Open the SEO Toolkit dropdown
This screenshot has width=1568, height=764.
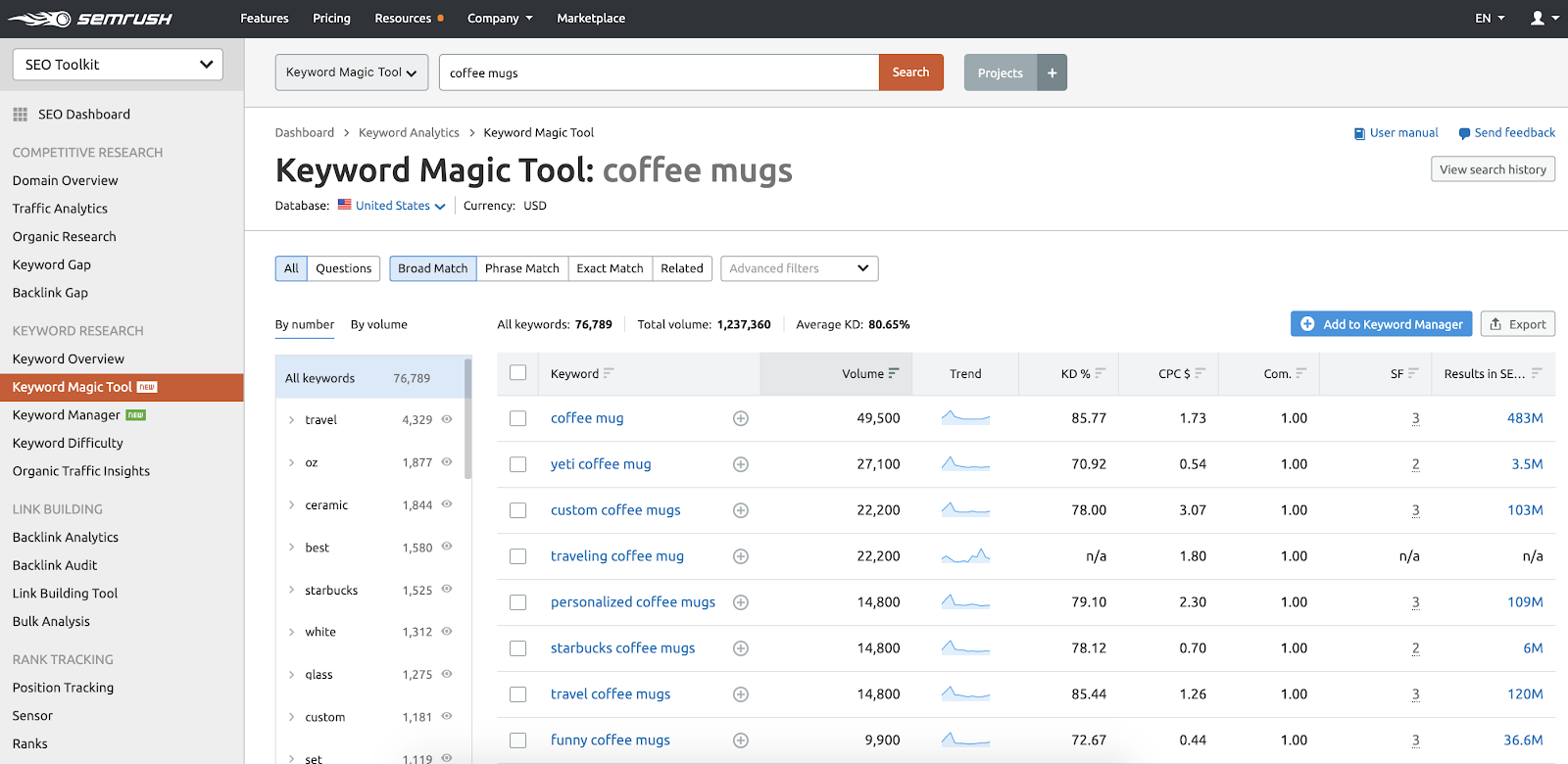point(118,65)
